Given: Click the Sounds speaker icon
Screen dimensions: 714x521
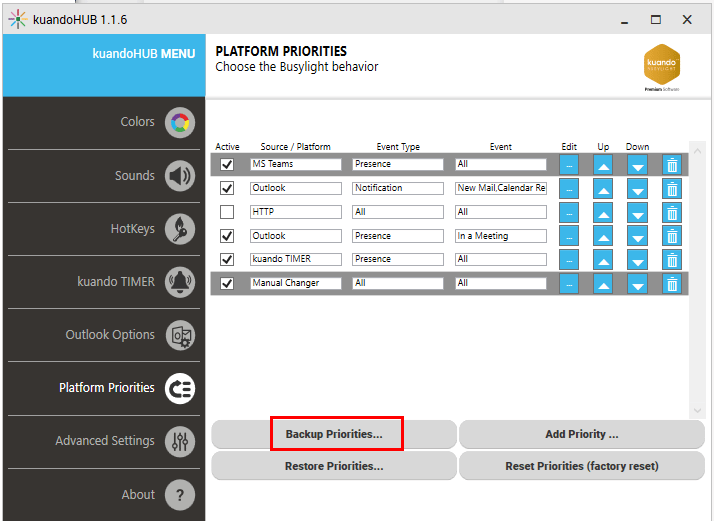Looking at the screenshot, I should (180, 176).
